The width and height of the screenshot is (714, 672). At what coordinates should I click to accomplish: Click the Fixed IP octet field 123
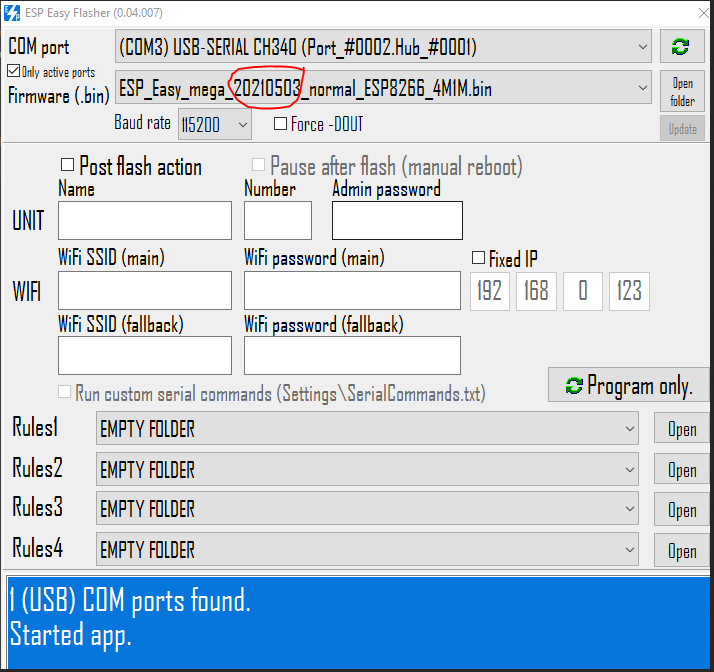tap(629, 291)
